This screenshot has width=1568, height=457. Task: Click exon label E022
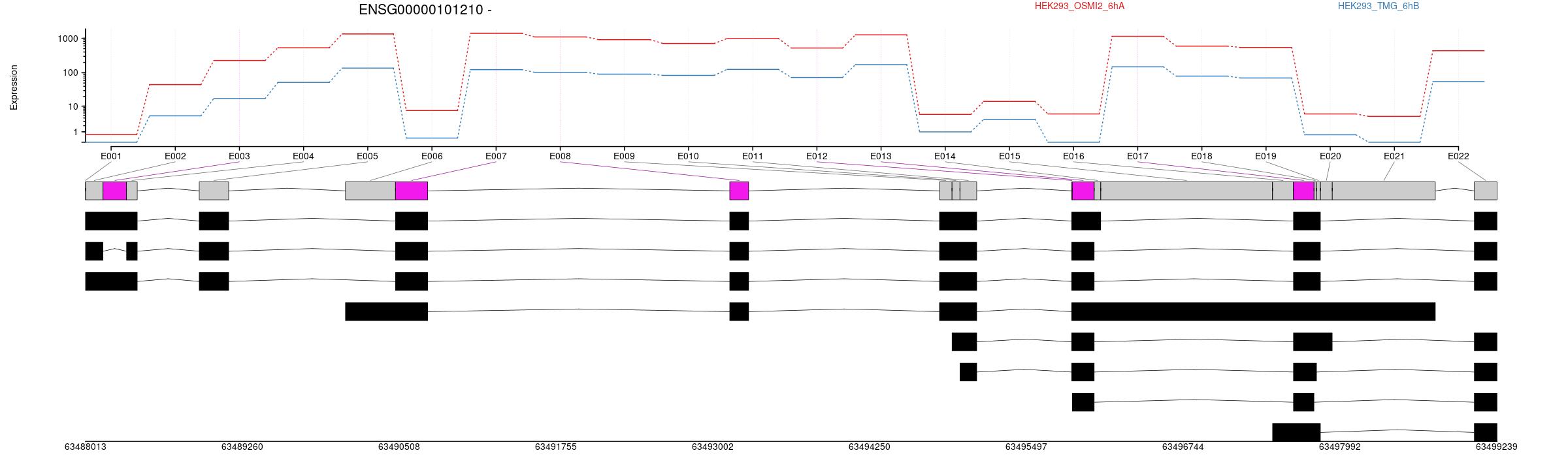[1458, 156]
